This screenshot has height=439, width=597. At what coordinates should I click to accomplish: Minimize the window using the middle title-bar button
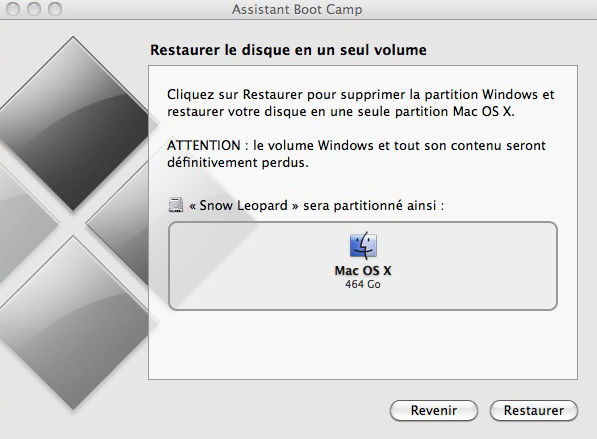(x=34, y=9)
